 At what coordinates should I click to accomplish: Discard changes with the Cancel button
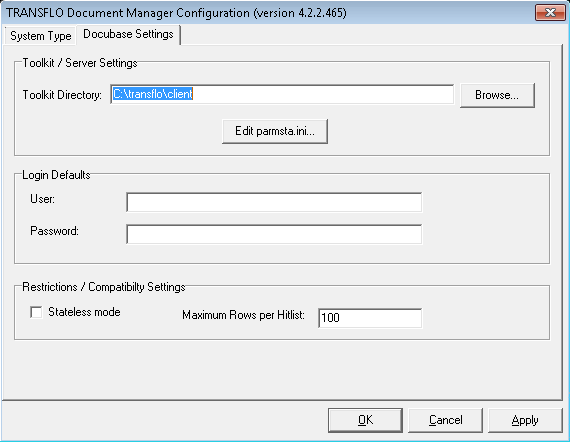[446, 420]
